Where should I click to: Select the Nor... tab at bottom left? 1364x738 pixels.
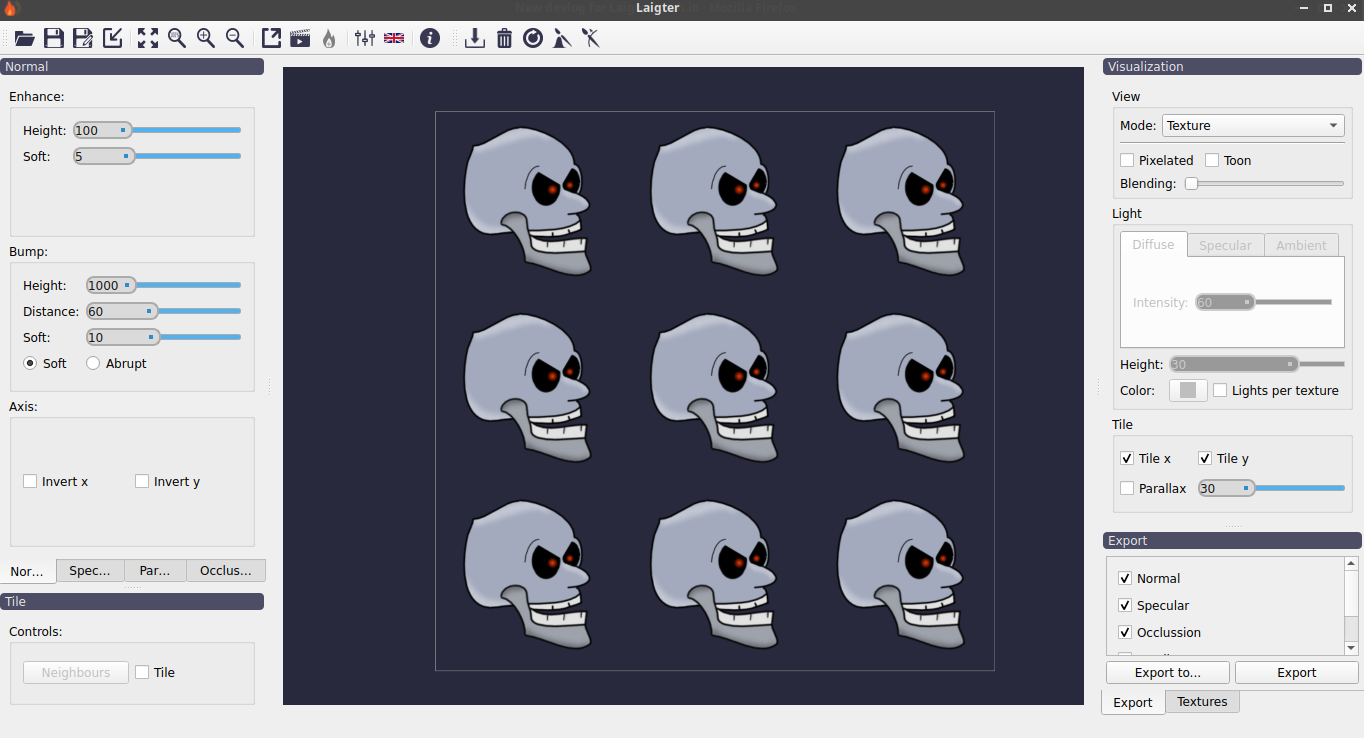tap(27, 571)
